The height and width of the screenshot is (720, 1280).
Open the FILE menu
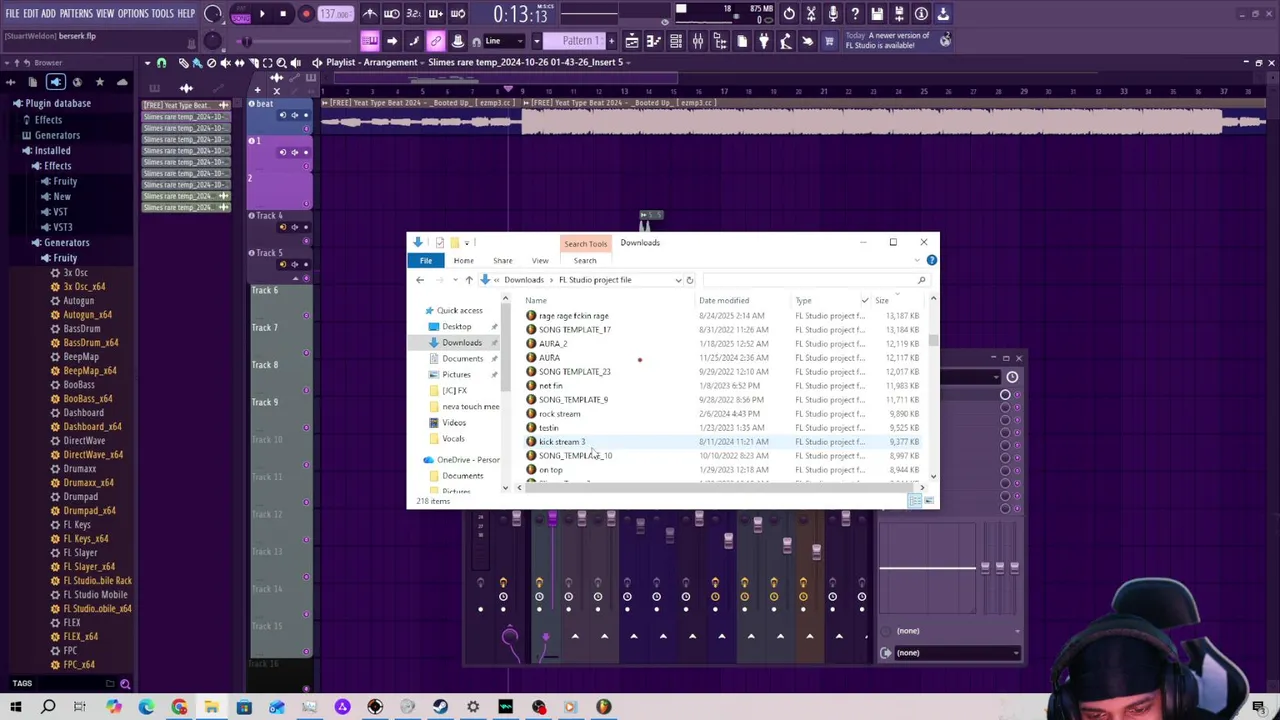(12, 14)
